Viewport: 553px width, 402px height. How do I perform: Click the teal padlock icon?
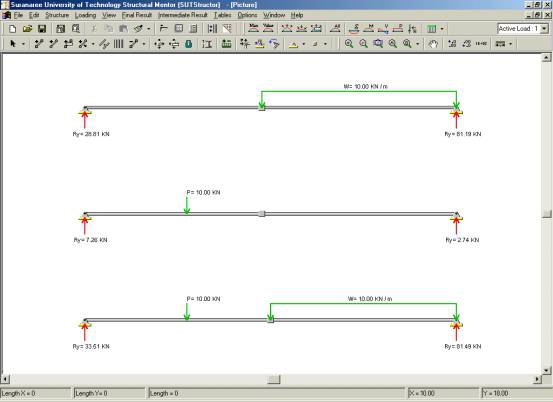189,44
